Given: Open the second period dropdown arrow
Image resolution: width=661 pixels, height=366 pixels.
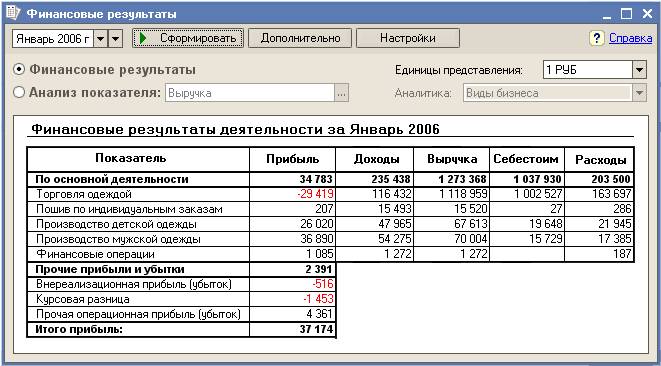Looking at the screenshot, I should click(x=116, y=39).
